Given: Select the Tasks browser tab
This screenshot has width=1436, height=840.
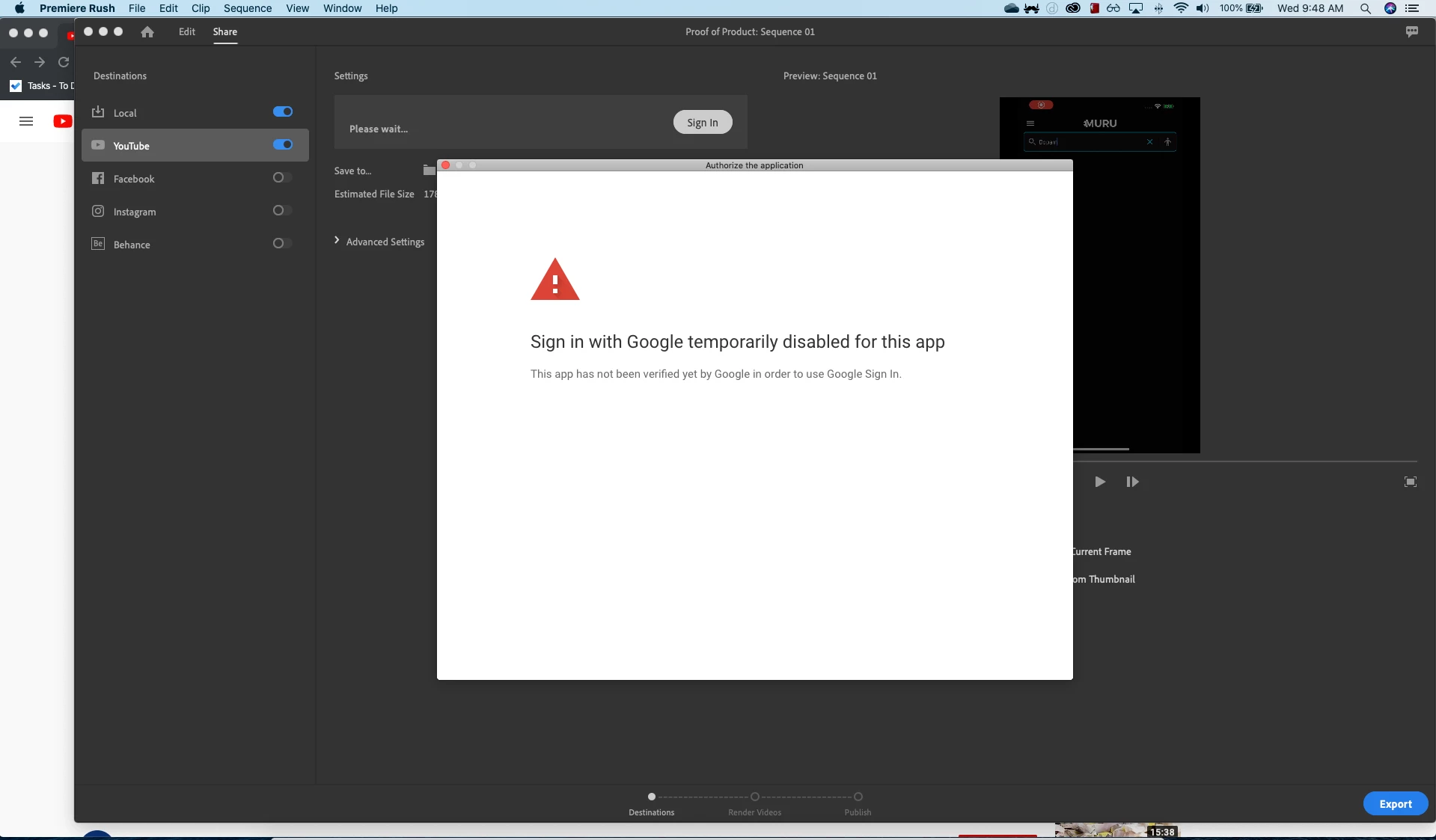Looking at the screenshot, I should [43, 85].
